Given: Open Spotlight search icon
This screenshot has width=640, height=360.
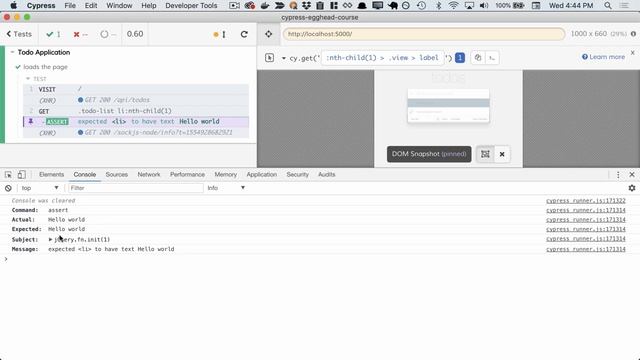Looking at the screenshot, I should (608, 6).
